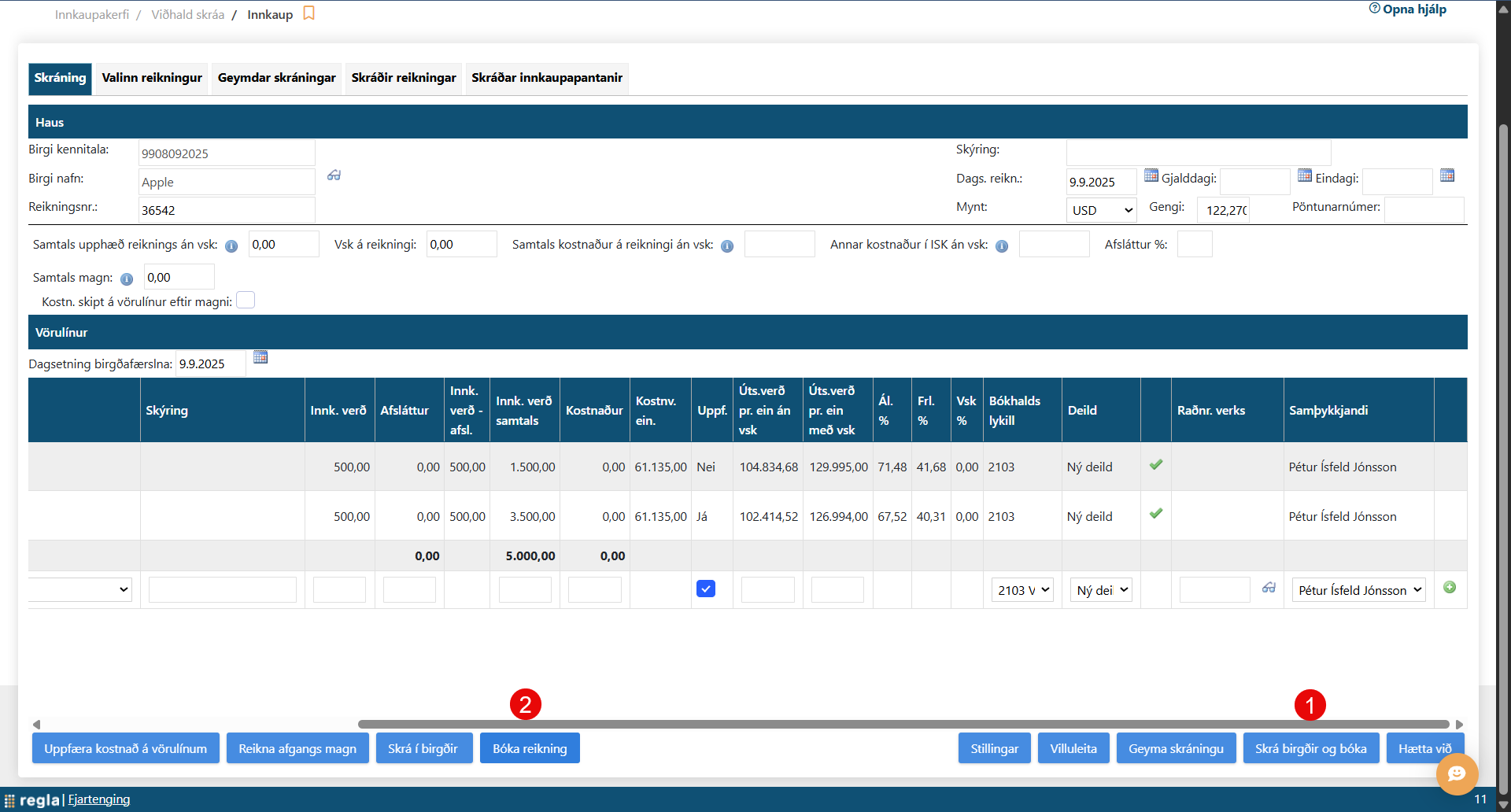Open the calendar picker for Gjalddagi

click(x=1304, y=175)
